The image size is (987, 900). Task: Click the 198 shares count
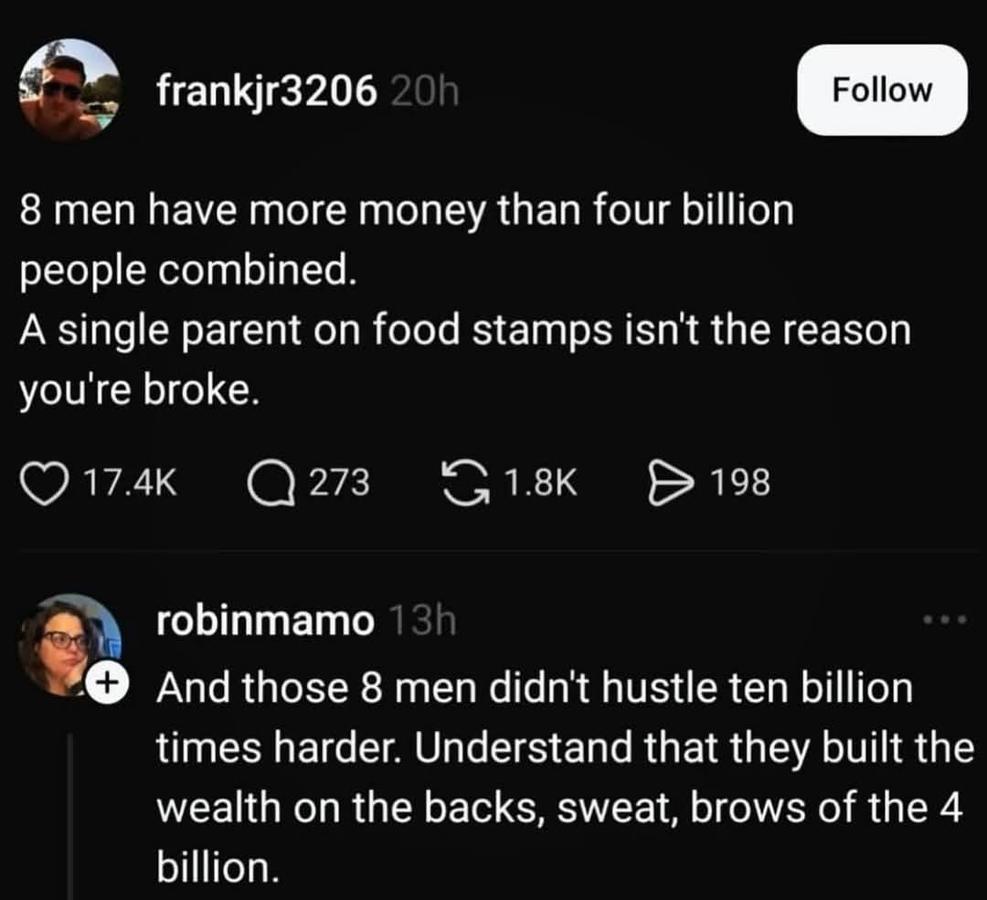click(x=741, y=484)
